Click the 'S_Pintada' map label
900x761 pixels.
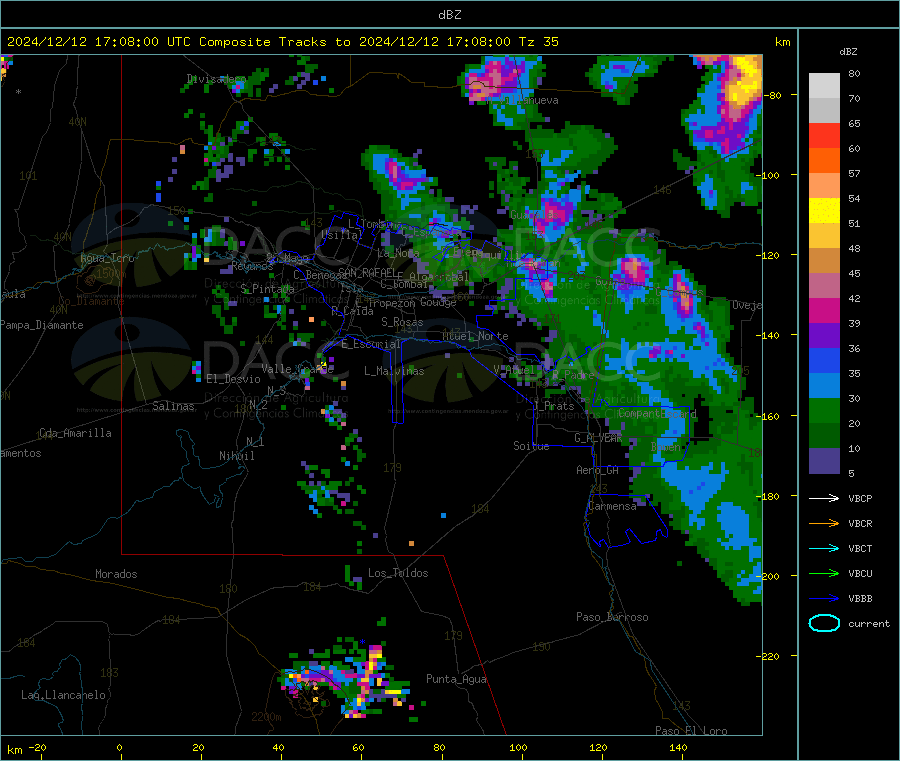click(267, 289)
